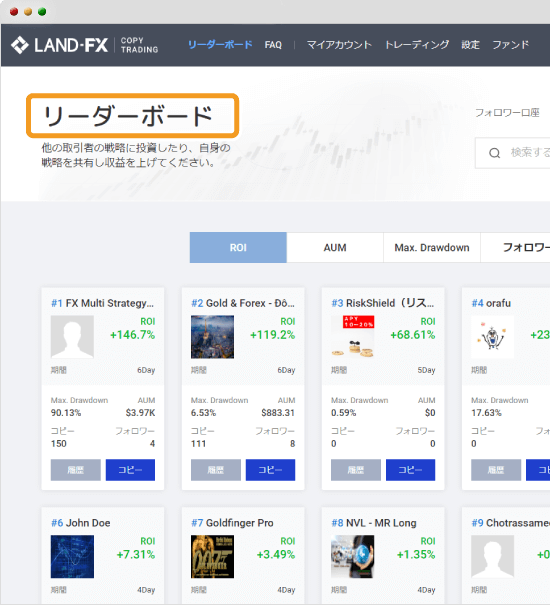Open the #7 Goldfinger Pro poster thumbnail

point(212,556)
